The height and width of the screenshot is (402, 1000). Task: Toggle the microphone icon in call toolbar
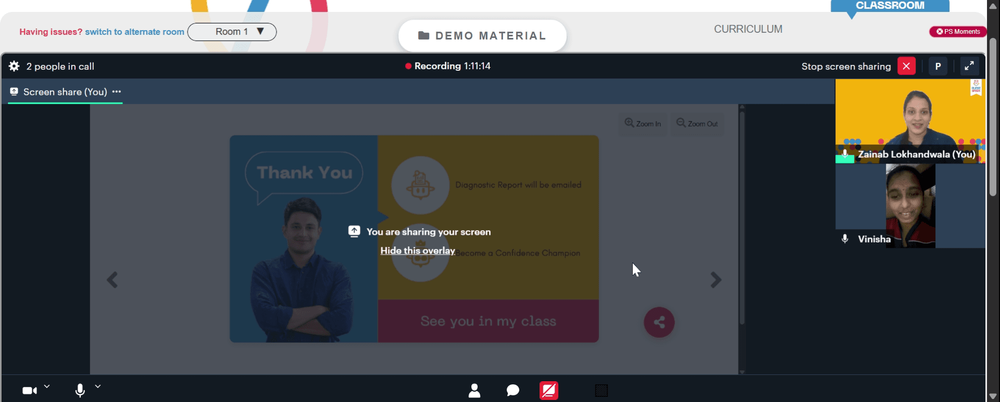[x=80, y=391]
